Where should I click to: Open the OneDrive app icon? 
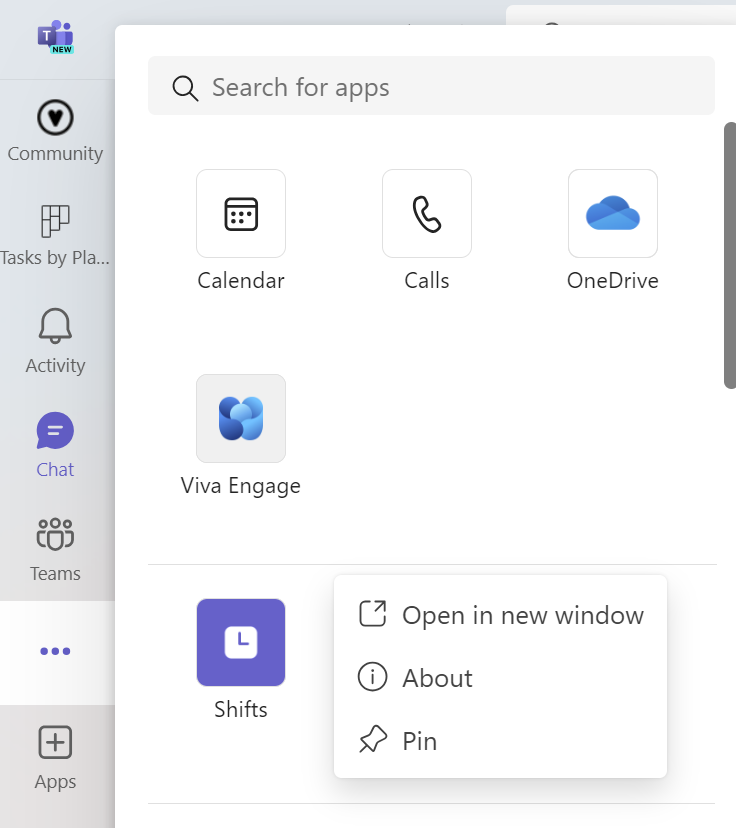click(613, 214)
